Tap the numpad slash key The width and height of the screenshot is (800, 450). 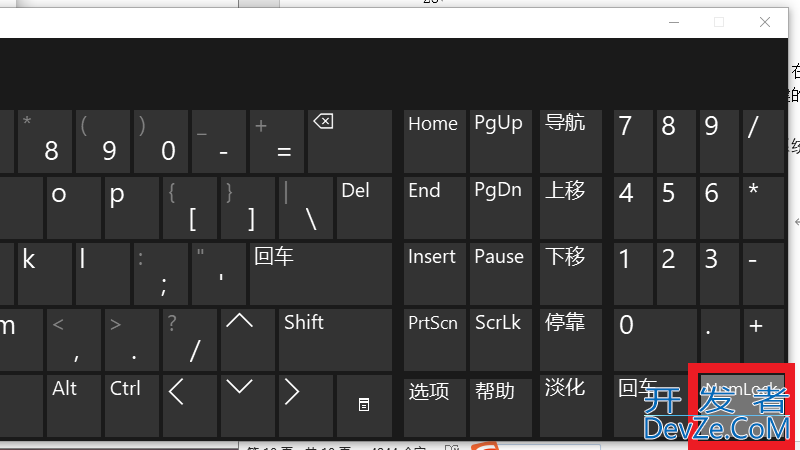pos(763,141)
